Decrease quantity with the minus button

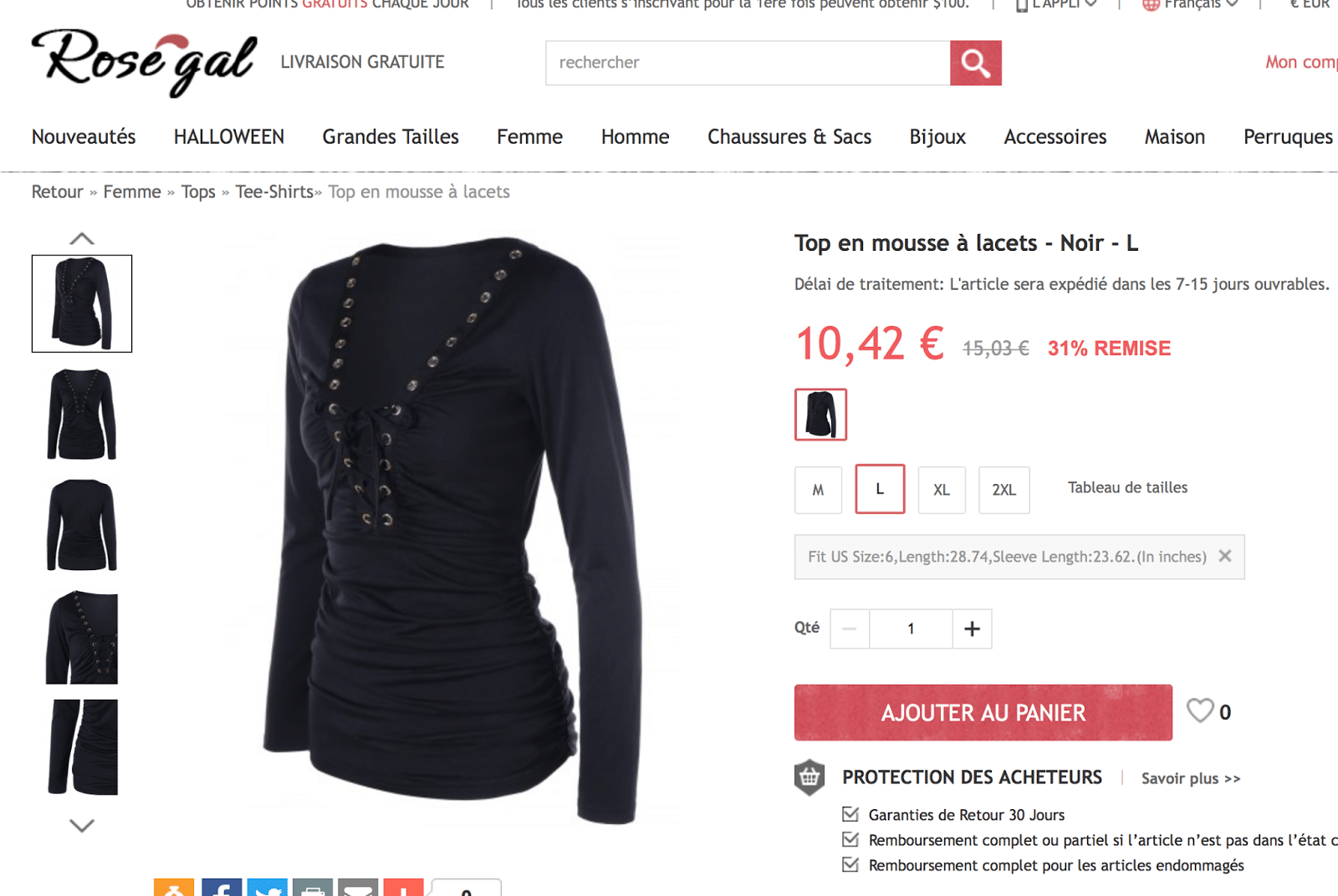[x=850, y=629]
